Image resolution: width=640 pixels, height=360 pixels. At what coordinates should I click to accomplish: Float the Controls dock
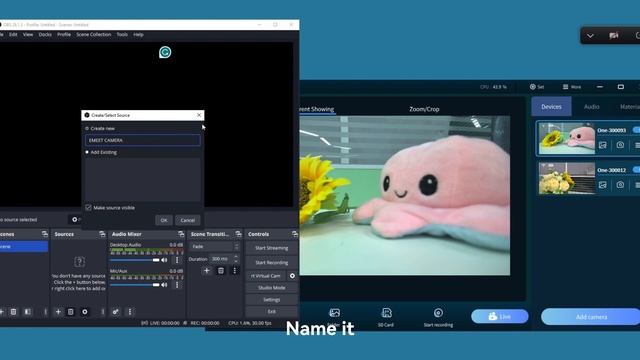(x=295, y=234)
